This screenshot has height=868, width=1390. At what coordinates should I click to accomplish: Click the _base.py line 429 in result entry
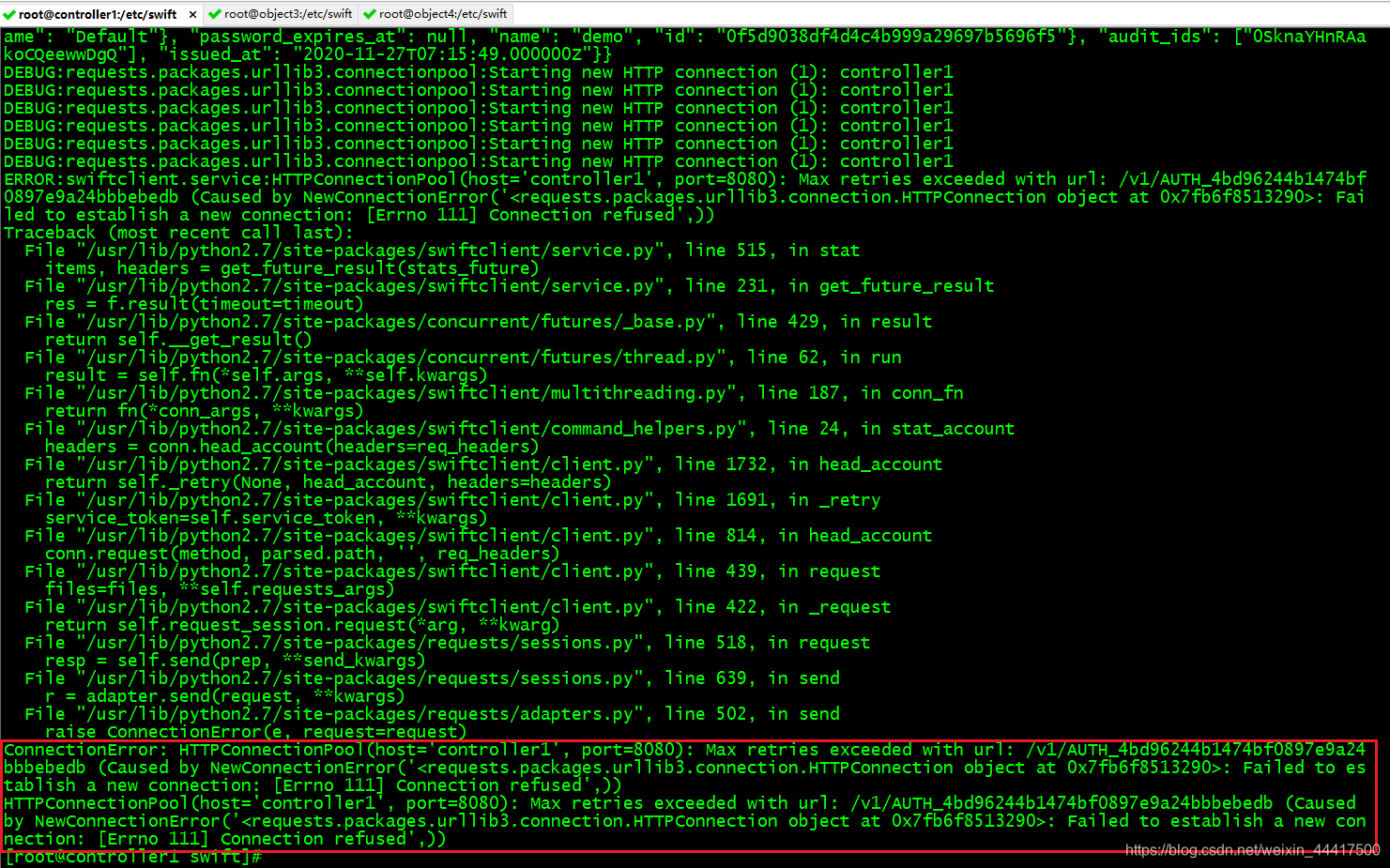[x=479, y=322]
